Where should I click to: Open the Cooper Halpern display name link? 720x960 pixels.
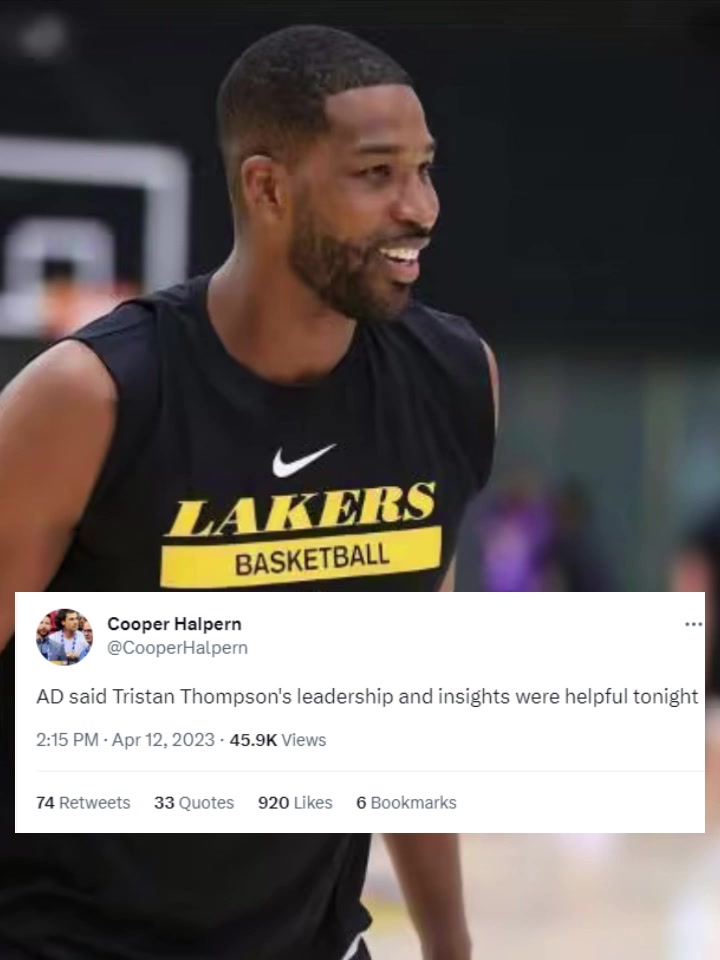click(x=174, y=624)
